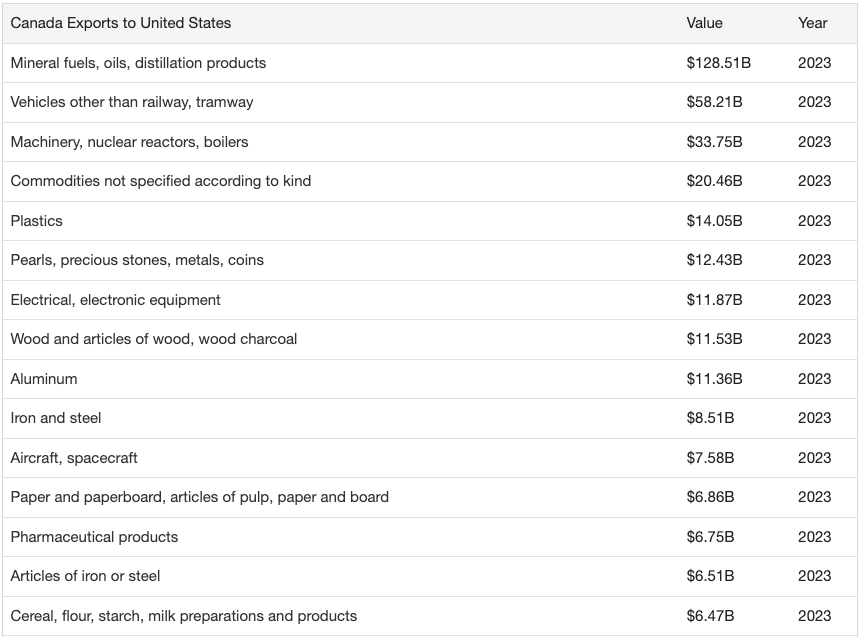Click the $11.87B value cell
Image resolution: width=860 pixels, height=637 pixels.
point(714,300)
